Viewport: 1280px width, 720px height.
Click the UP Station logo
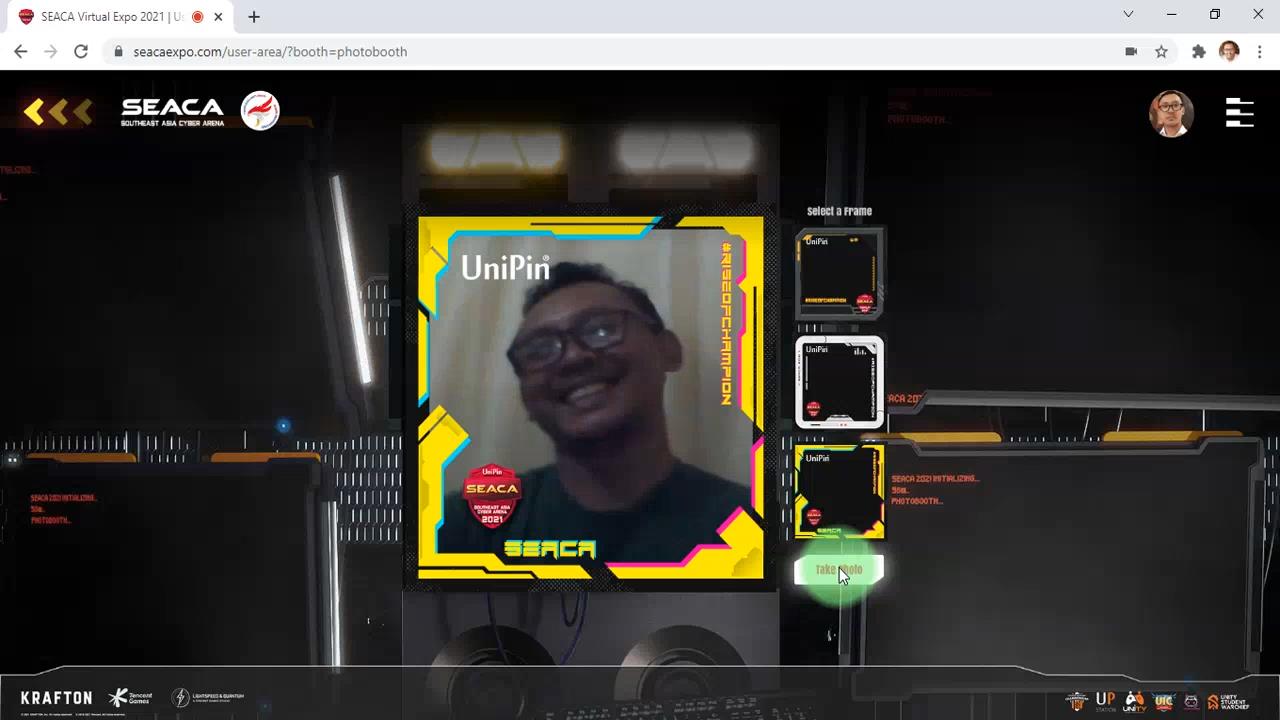pyautogui.click(x=1105, y=702)
